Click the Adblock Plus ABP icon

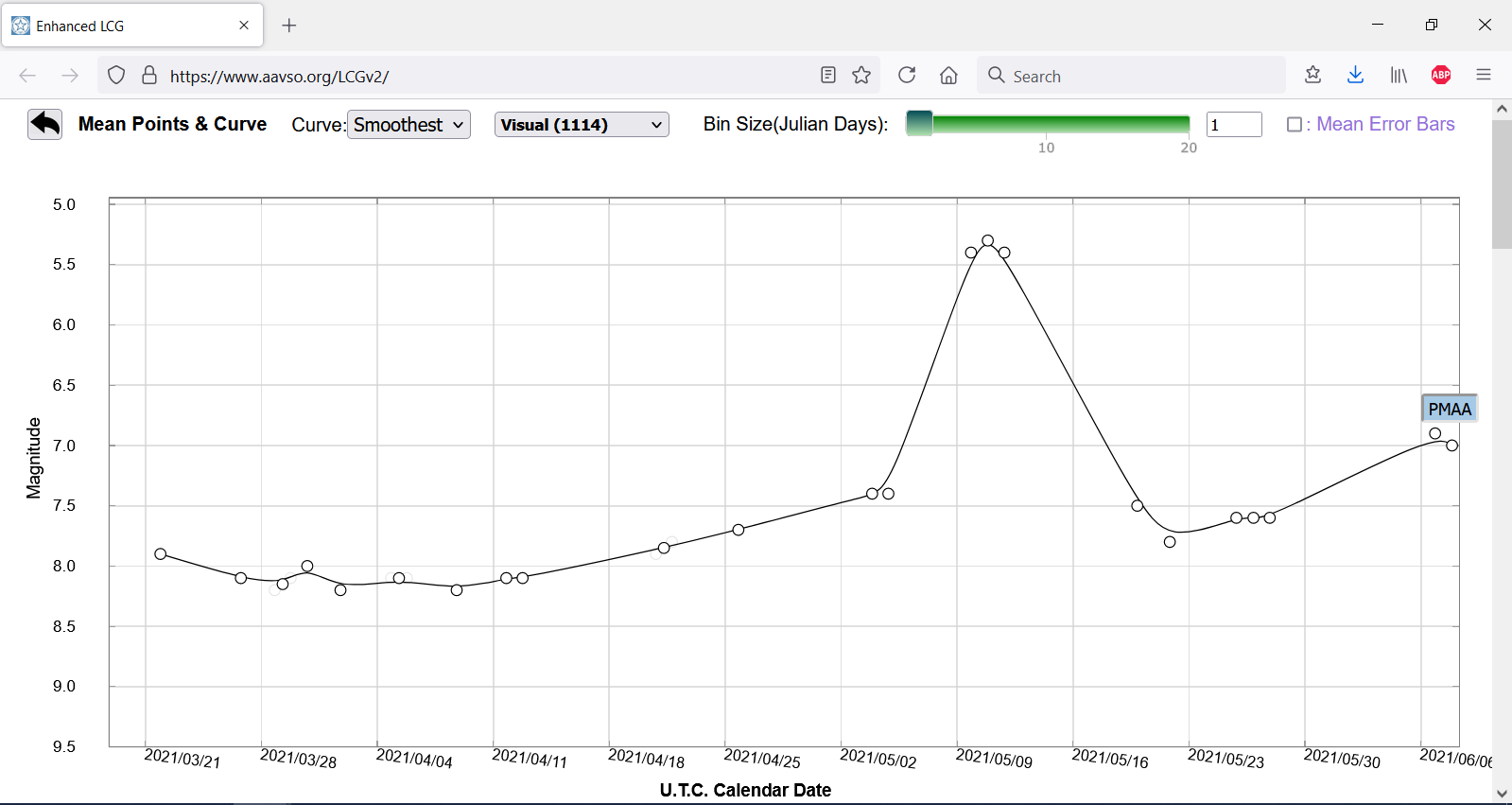1440,76
